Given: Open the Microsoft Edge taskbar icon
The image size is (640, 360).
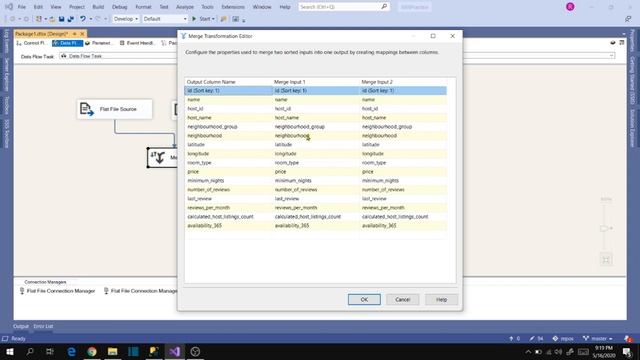Looking at the screenshot, I should click(71, 351).
